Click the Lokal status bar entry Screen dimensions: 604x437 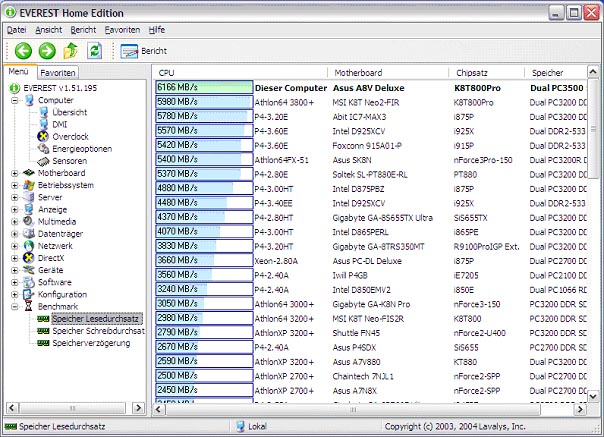[x=251, y=427]
